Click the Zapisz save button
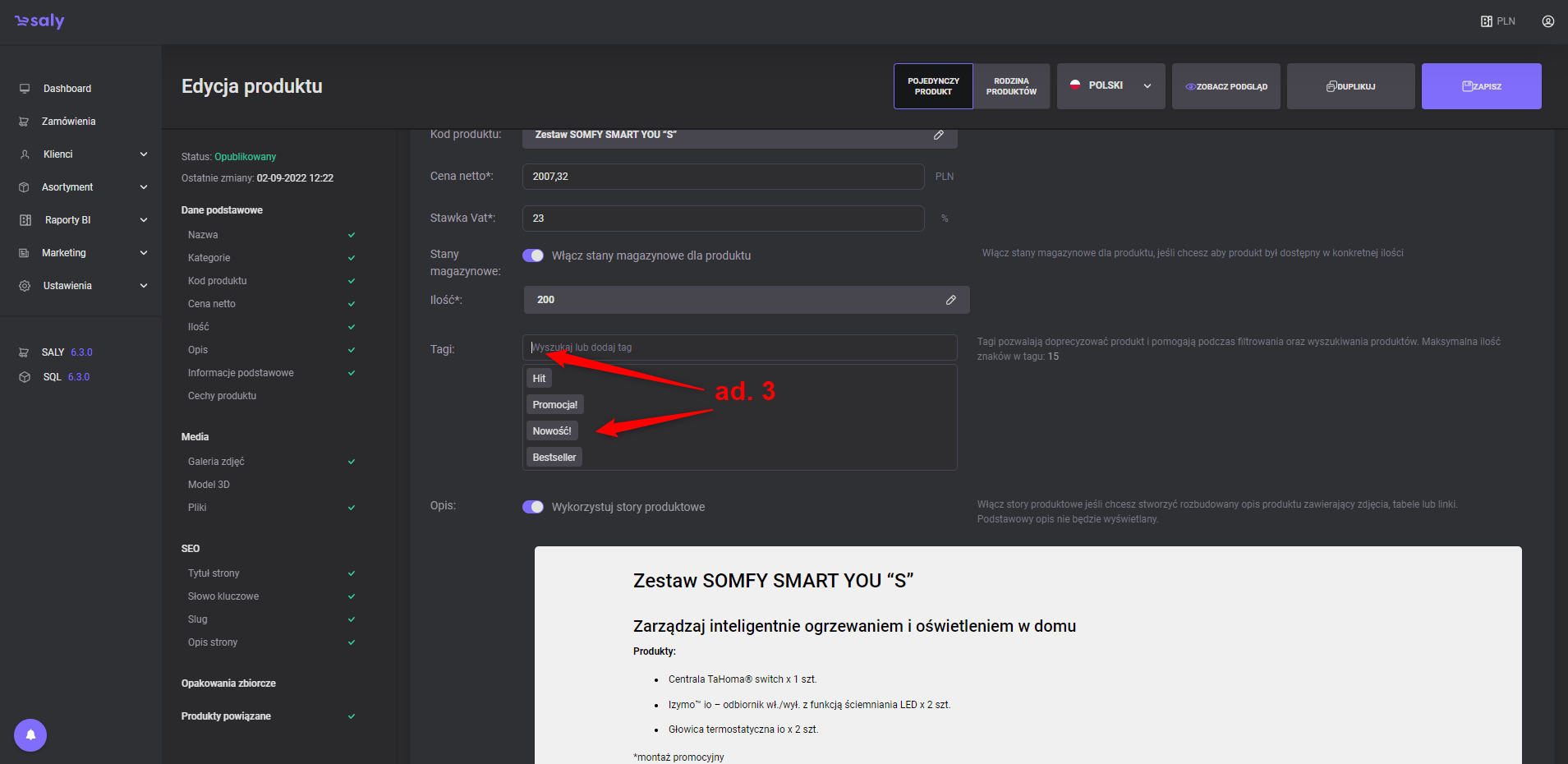 tap(1481, 86)
